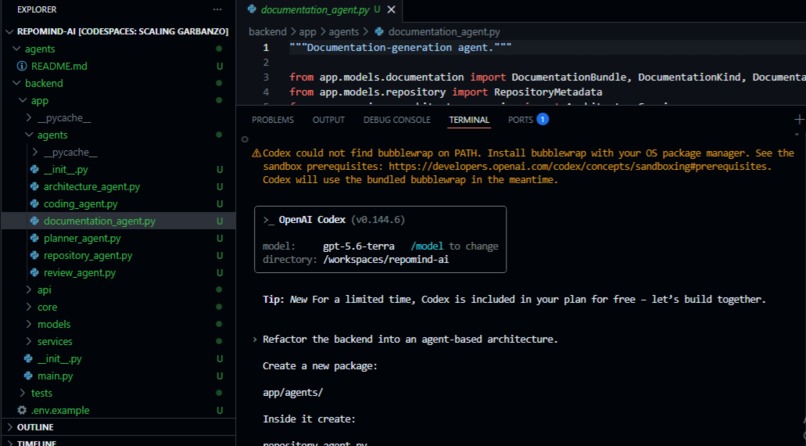Open the DEBUG CONSOLE tab
This screenshot has width=806, height=446.
tap(397, 120)
